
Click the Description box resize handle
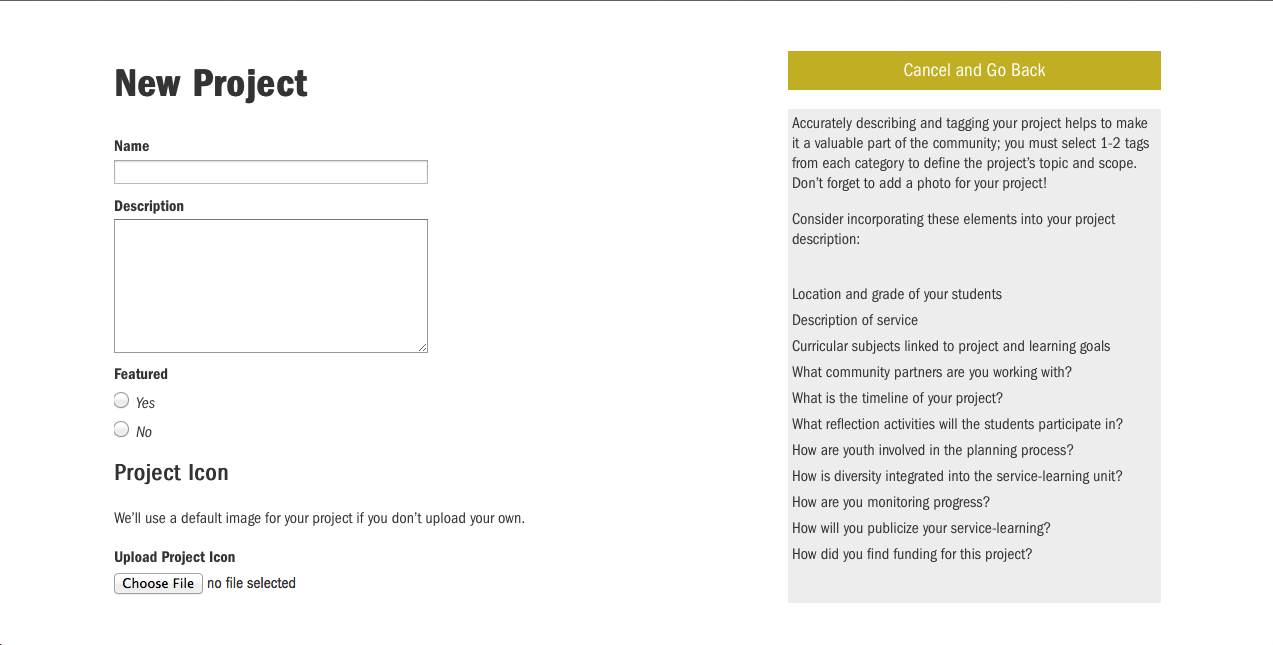[422, 347]
